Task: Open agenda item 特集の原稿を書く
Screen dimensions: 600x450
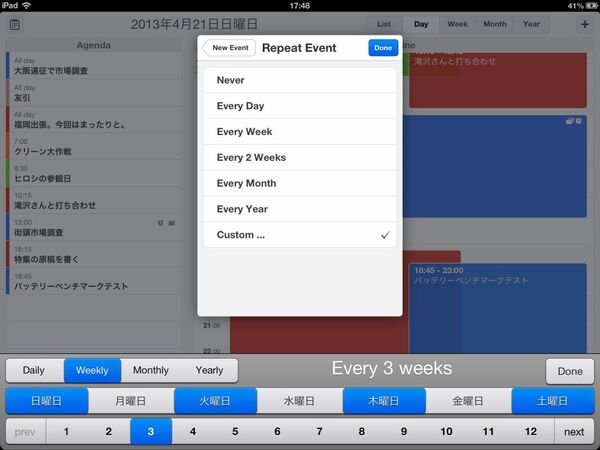Action: pos(94,254)
